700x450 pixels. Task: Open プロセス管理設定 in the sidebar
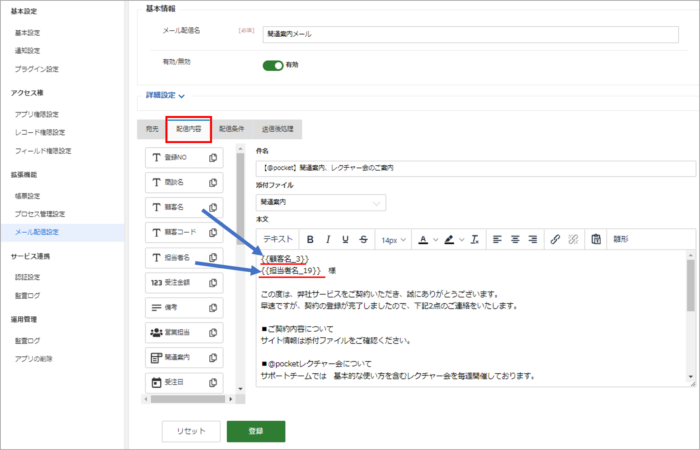(40, 214)
